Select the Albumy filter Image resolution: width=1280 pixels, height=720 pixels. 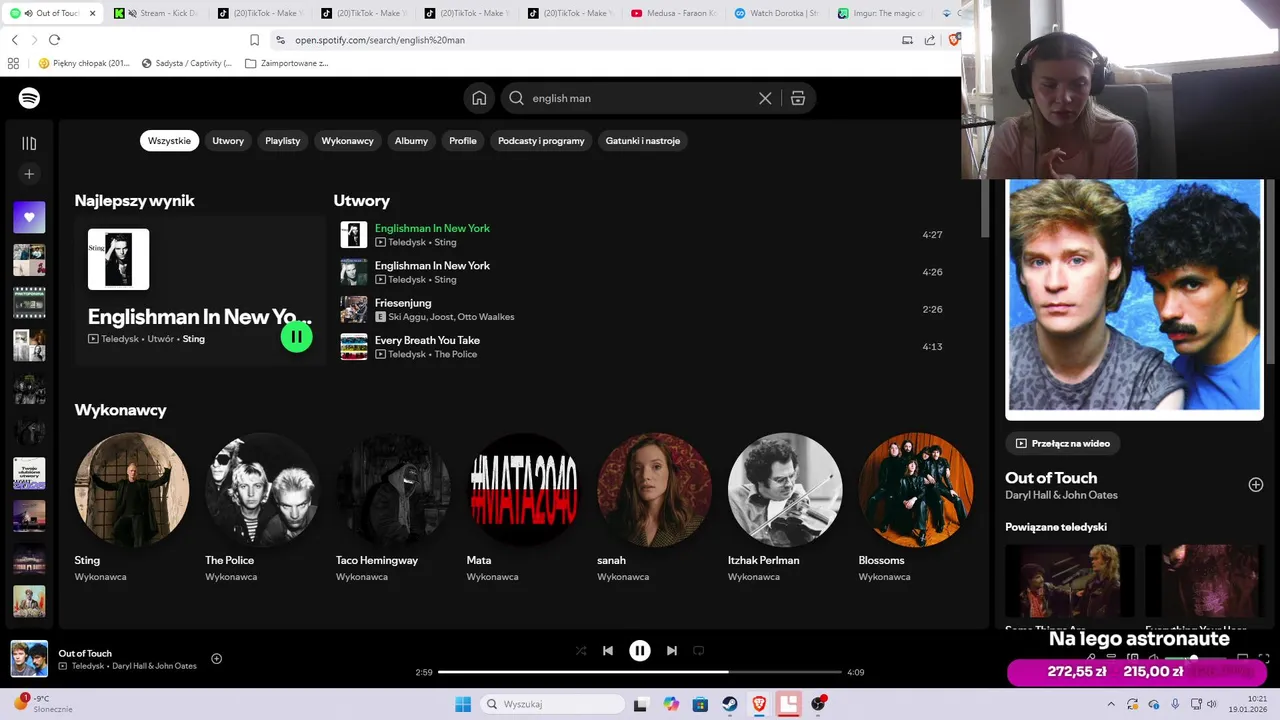[411, 141]
